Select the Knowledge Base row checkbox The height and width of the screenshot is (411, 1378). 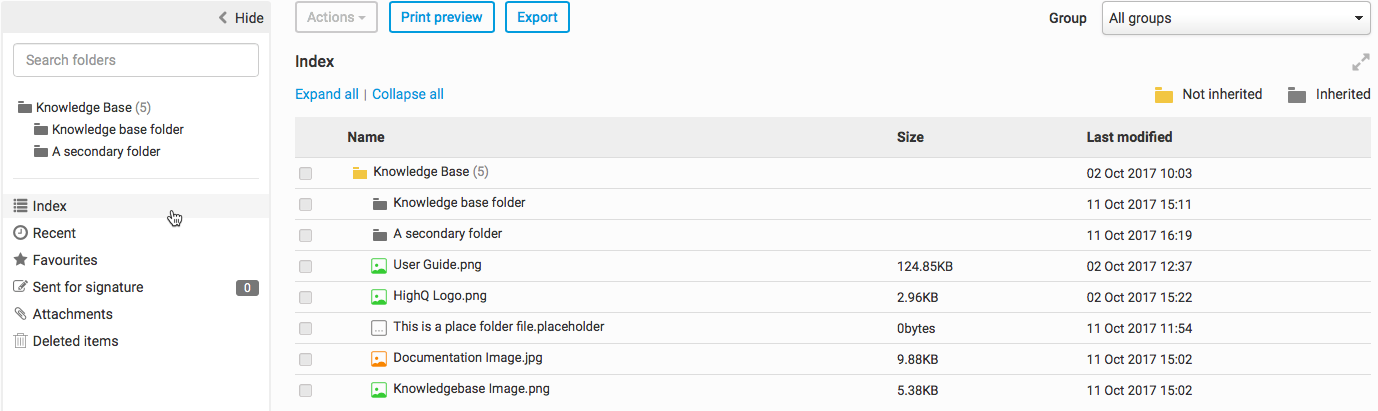(305, 174)
